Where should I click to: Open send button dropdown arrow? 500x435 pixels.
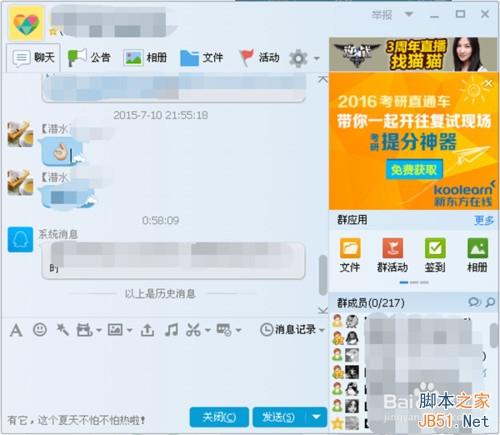tap(316, 417)
